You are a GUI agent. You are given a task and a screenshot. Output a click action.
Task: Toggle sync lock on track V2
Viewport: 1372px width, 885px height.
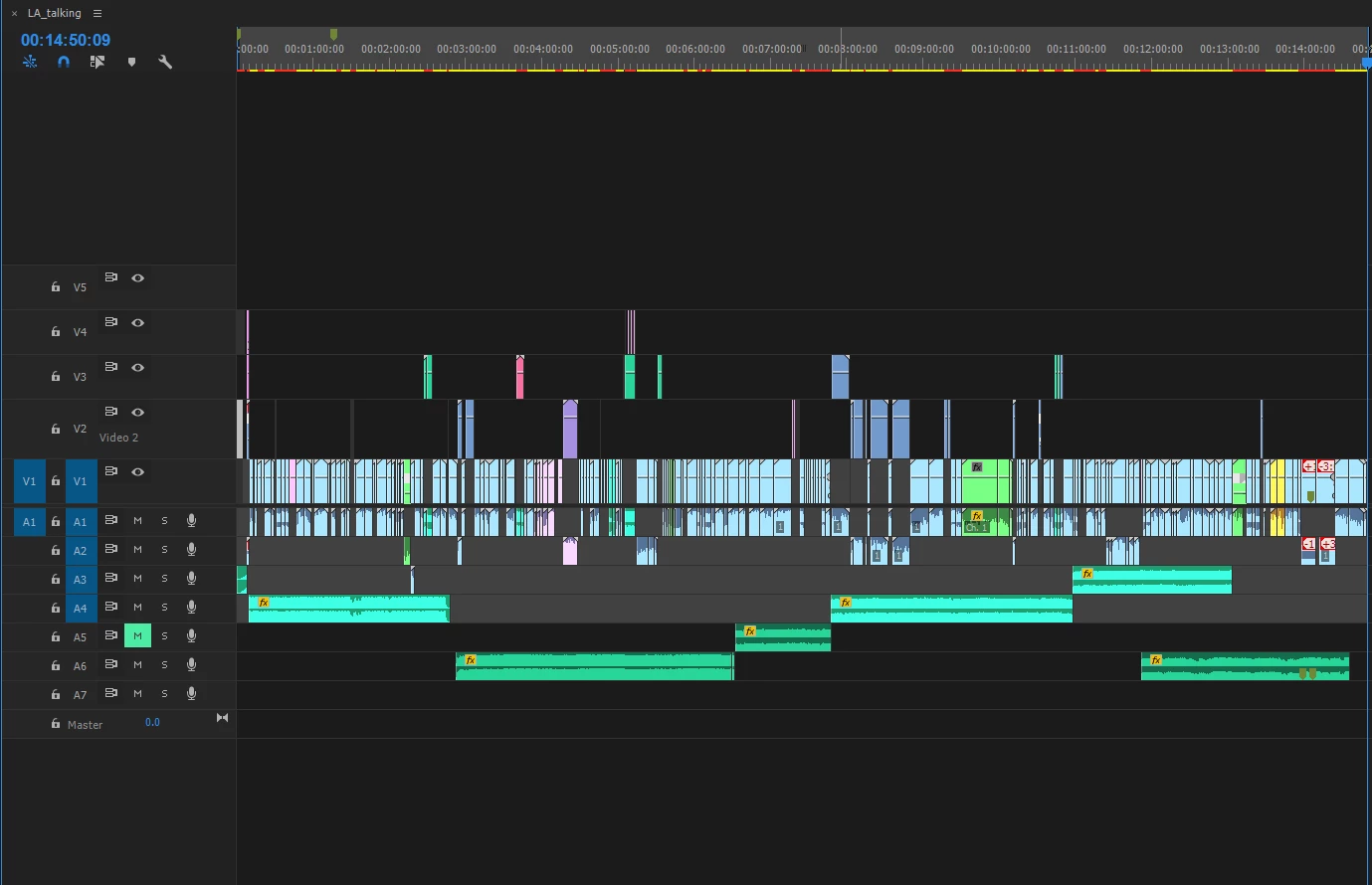pos(111,412)
